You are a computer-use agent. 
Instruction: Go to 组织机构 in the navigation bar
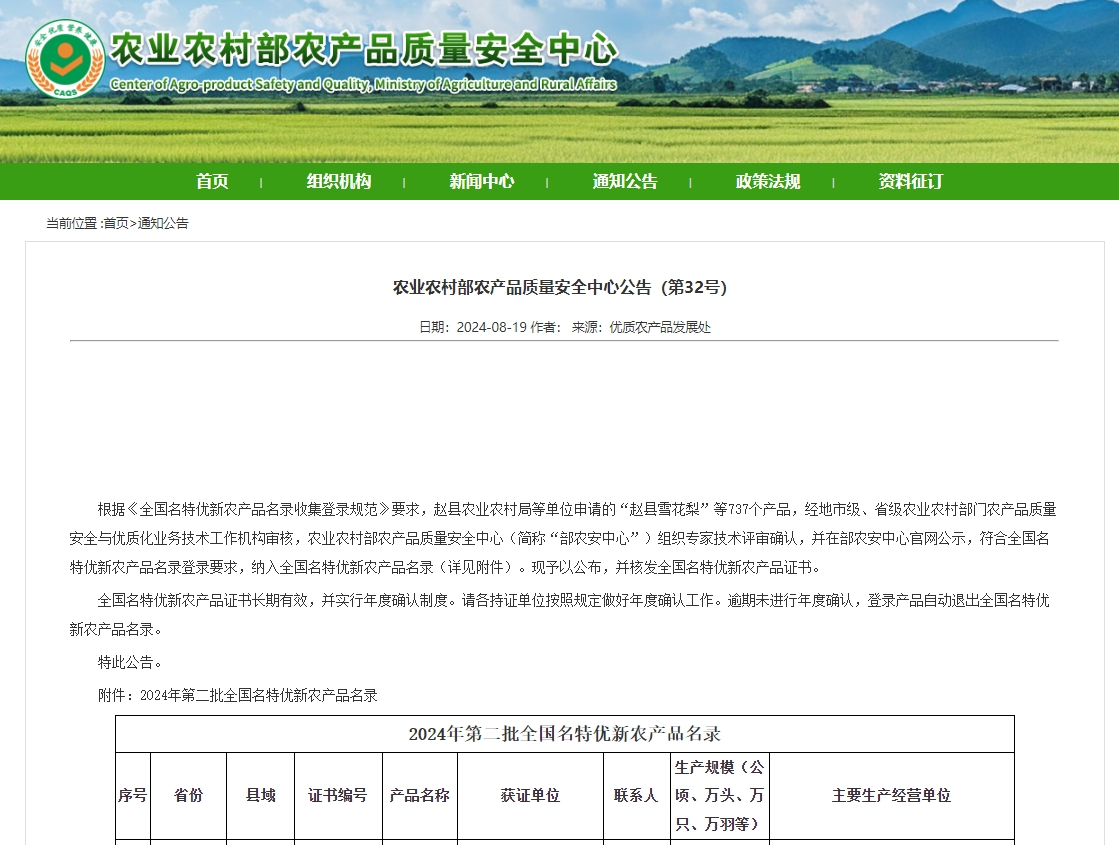pyautogui.click(x=338, y=181)
